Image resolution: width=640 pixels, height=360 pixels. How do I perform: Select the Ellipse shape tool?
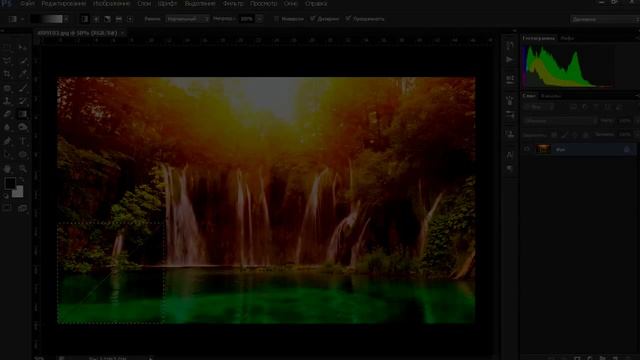[x=23, y=155]
